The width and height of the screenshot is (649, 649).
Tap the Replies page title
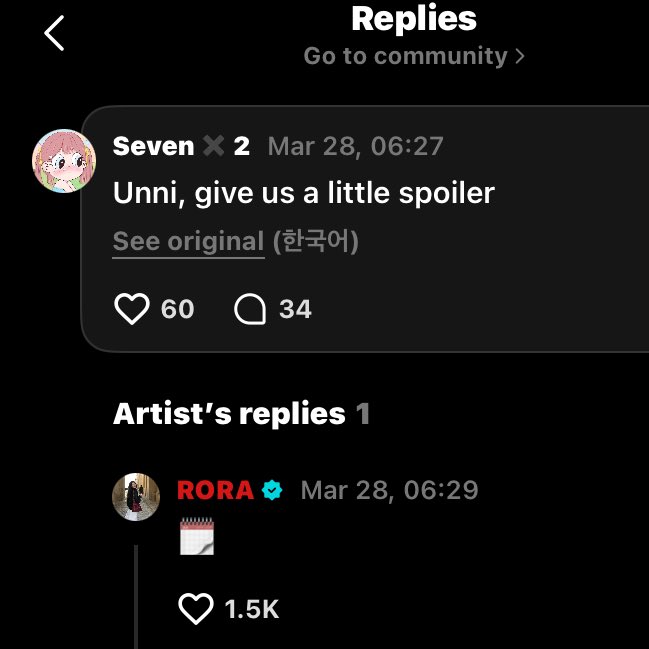click(x=414, y=18)
